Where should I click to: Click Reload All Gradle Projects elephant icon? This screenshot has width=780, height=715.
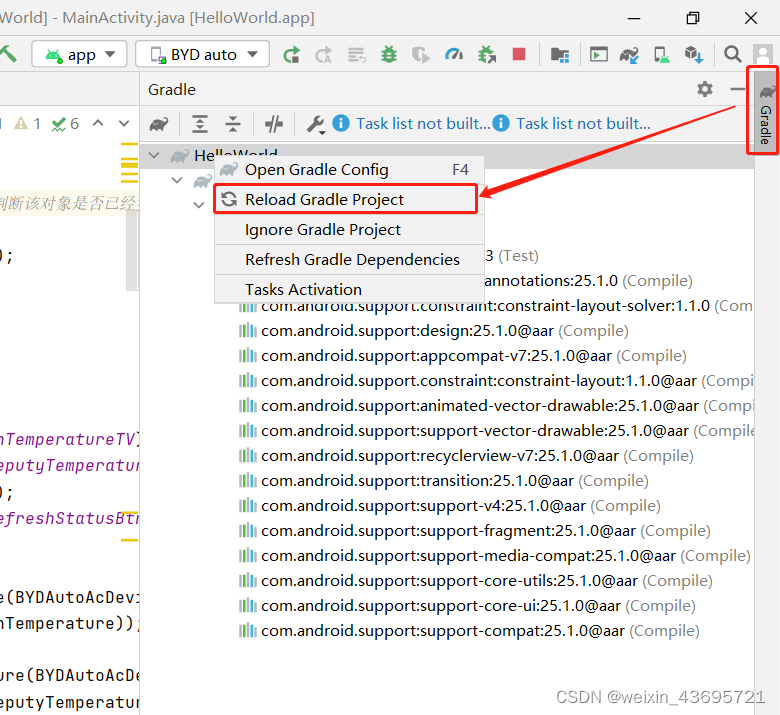pos(159,124)
